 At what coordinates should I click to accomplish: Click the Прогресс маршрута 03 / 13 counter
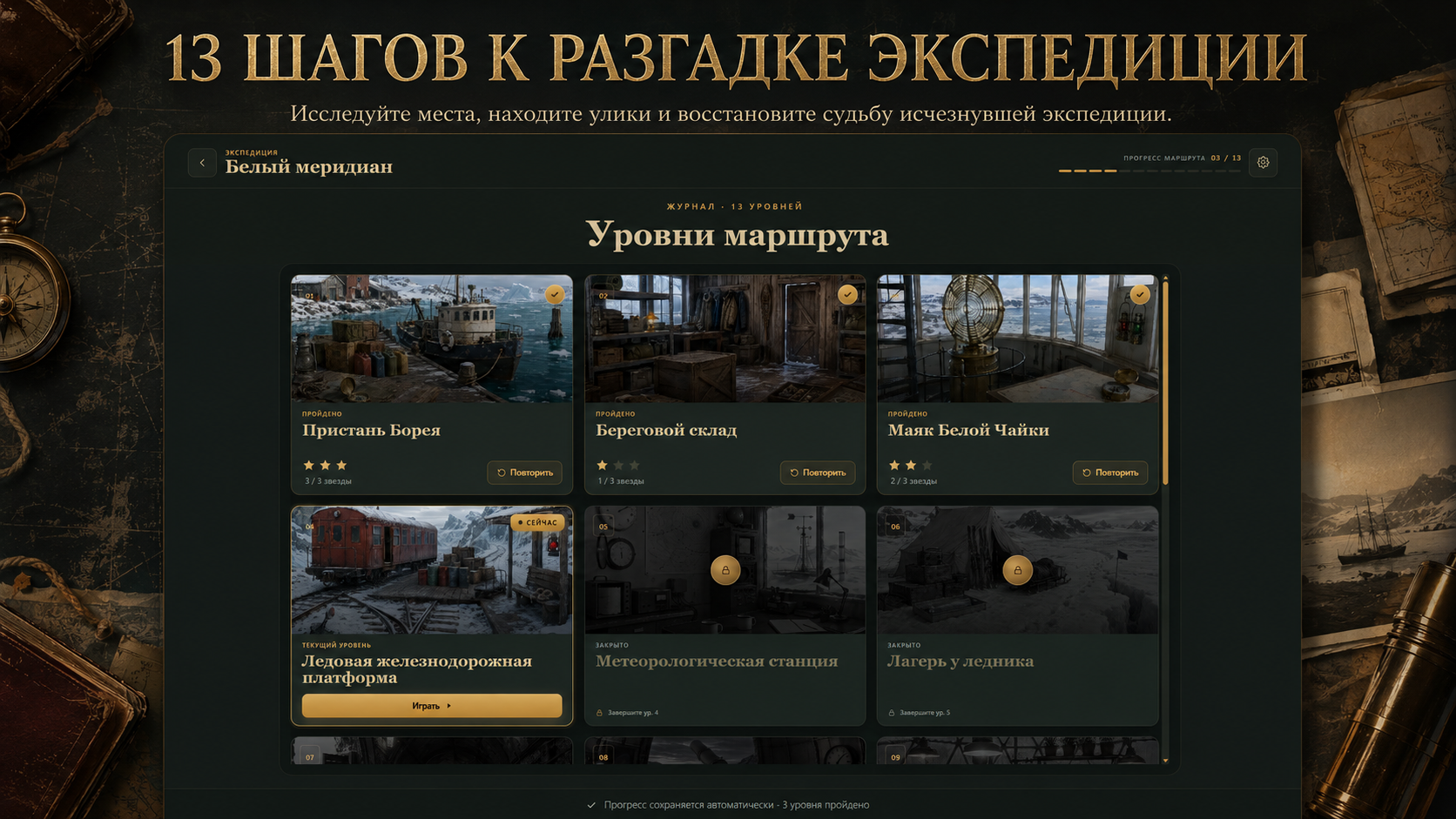point(1182,158)
